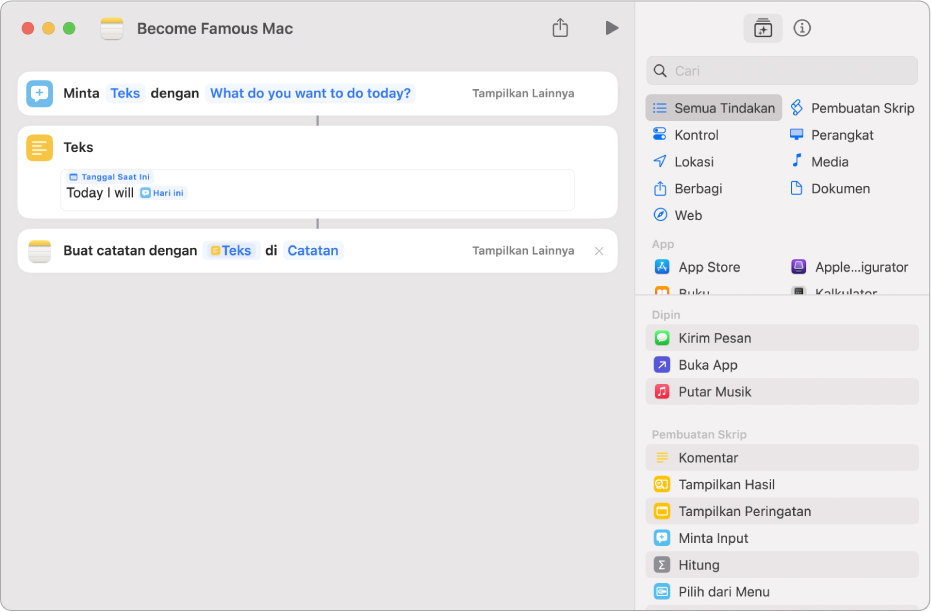The height and width of the screenshot is (612, 931).
Task: Select the Semua Tindakan category
Action: click(x=714, y=108)
